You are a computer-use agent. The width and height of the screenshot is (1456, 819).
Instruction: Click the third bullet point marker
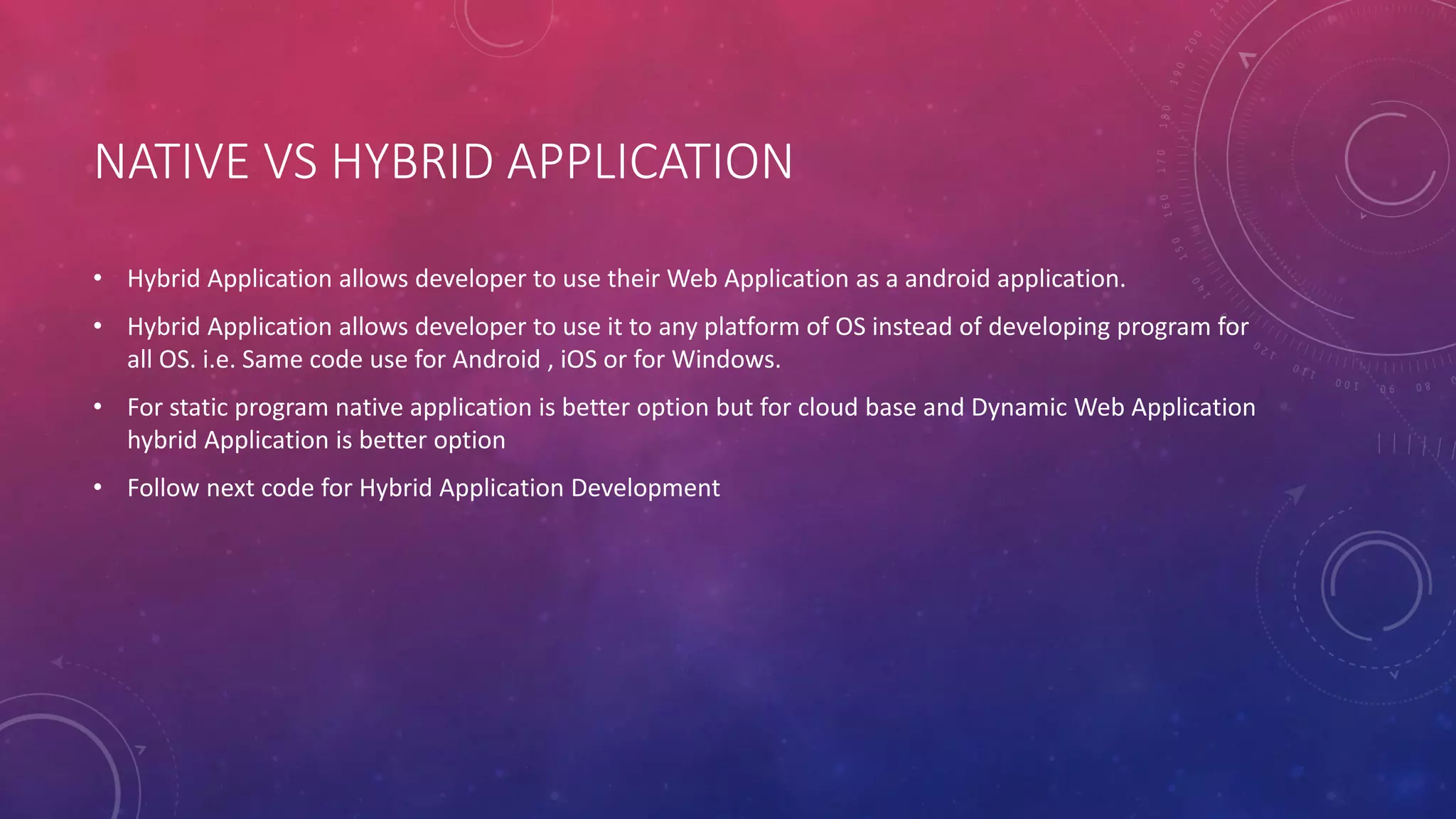(98, 407)
